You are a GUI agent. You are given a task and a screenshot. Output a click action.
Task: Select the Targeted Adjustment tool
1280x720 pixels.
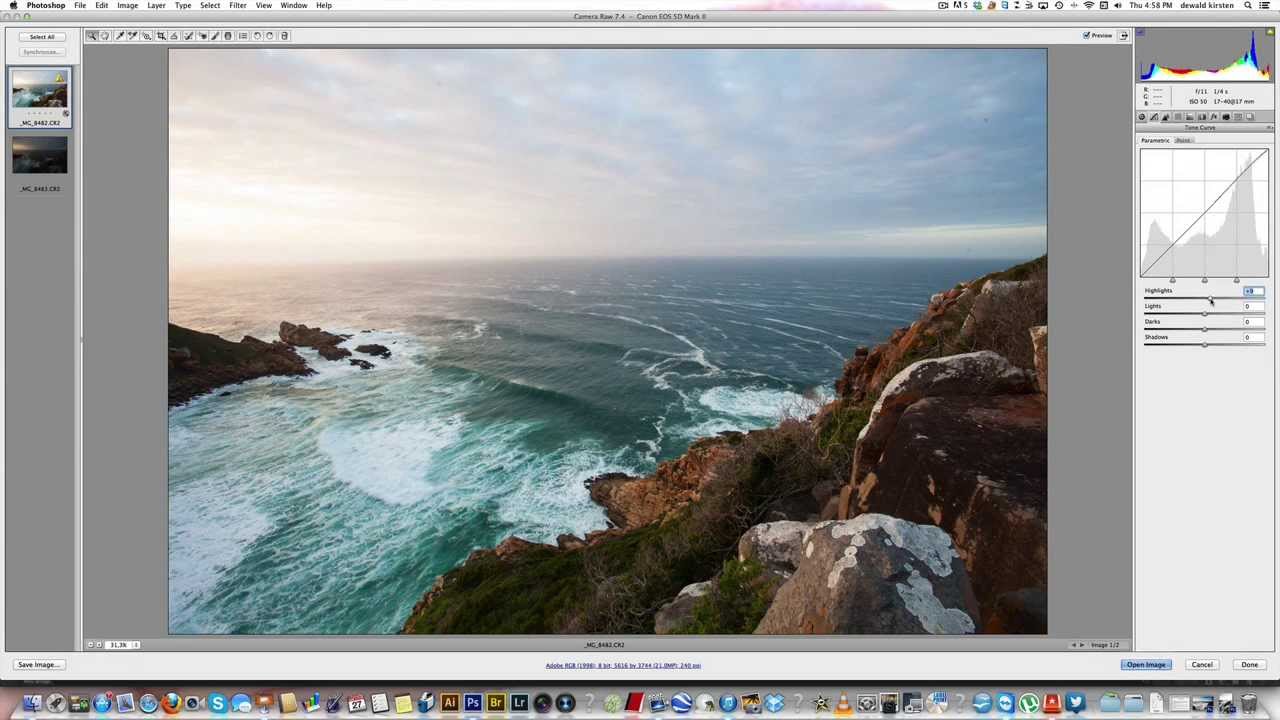pyautogui.click(x=147, y=36)
